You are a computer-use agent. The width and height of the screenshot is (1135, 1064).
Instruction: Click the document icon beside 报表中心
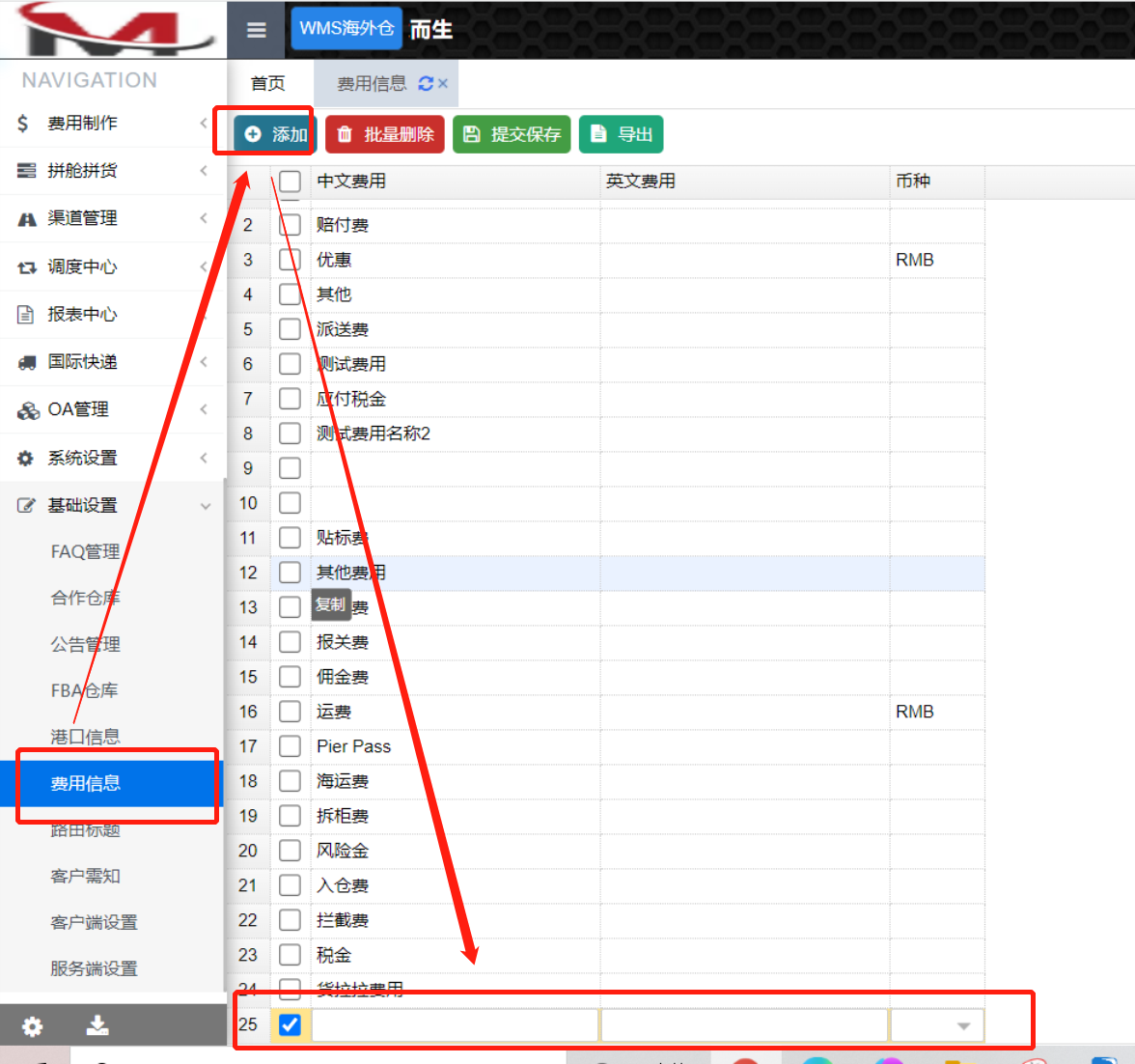point(25,315)
